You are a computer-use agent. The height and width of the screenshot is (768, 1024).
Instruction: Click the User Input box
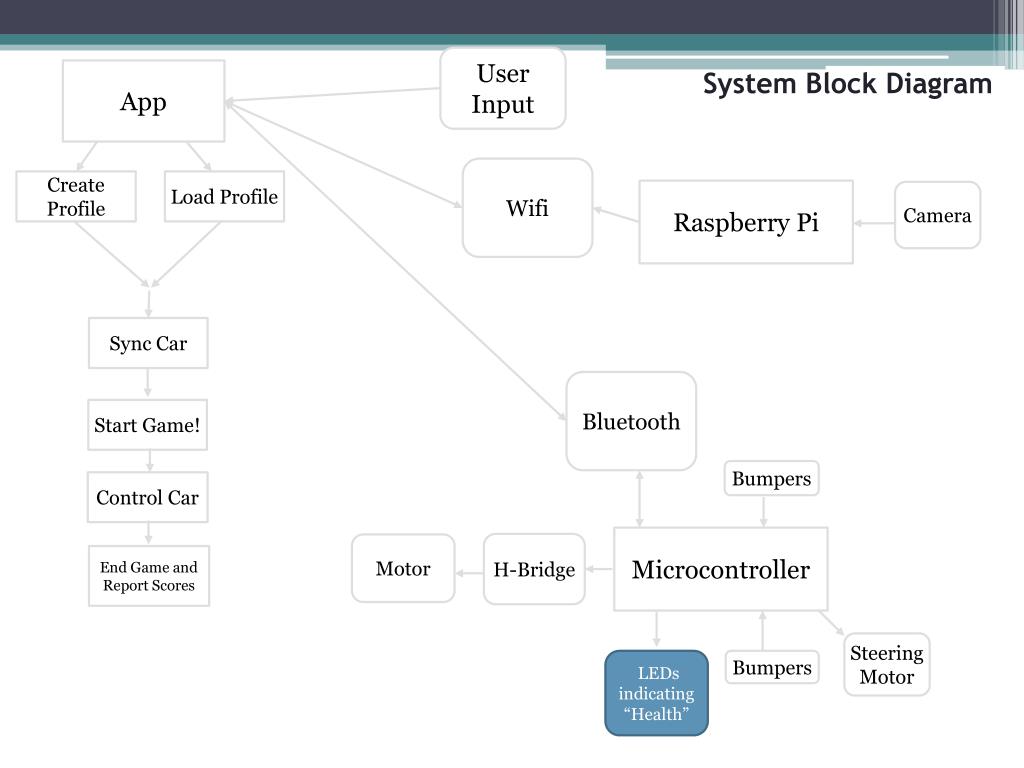503,88
